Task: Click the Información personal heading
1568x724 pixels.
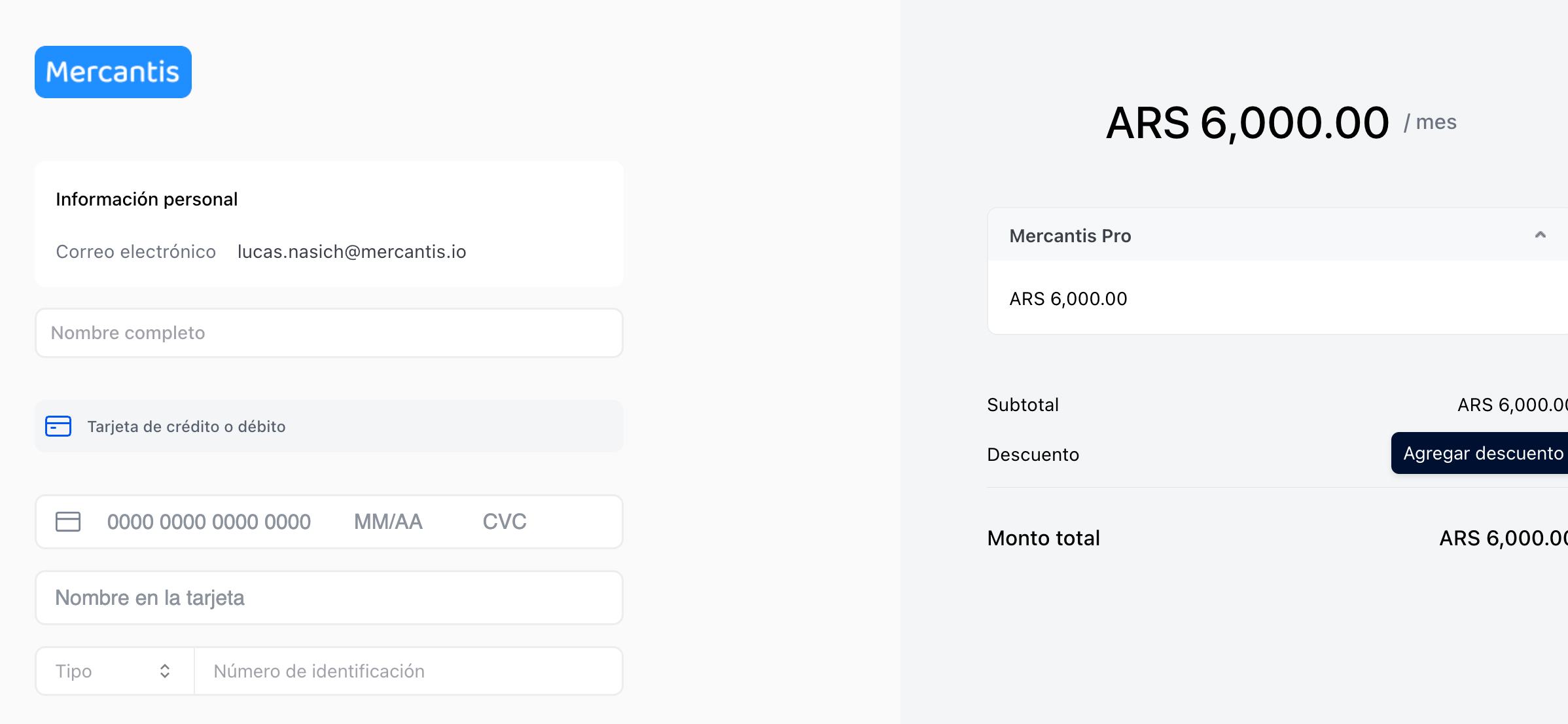Action: pyautogui.click(x=147, y=199)
